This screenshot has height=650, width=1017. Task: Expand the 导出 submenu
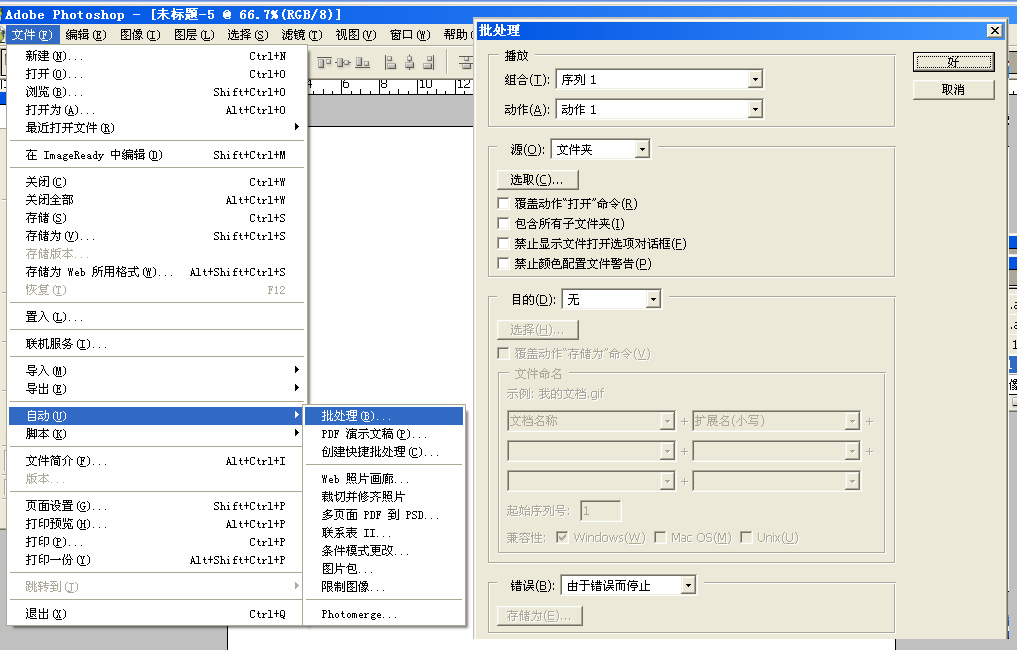pos(156,389)
